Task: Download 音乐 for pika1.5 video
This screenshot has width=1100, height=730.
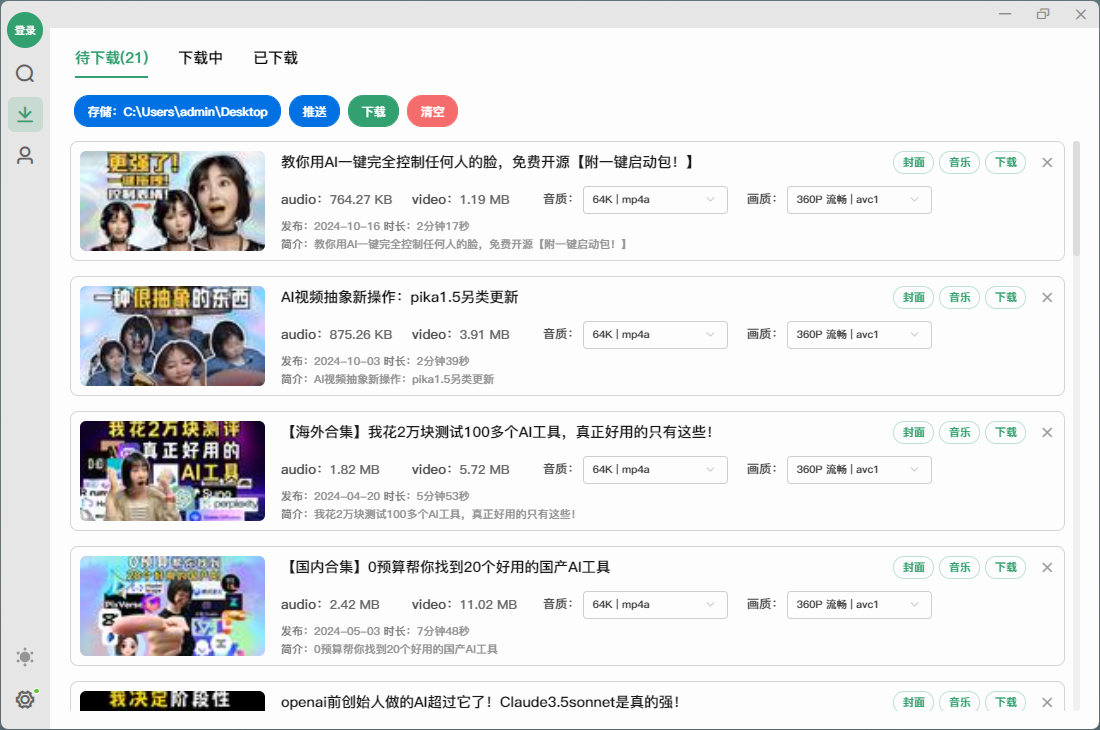Action: [960, 297]
